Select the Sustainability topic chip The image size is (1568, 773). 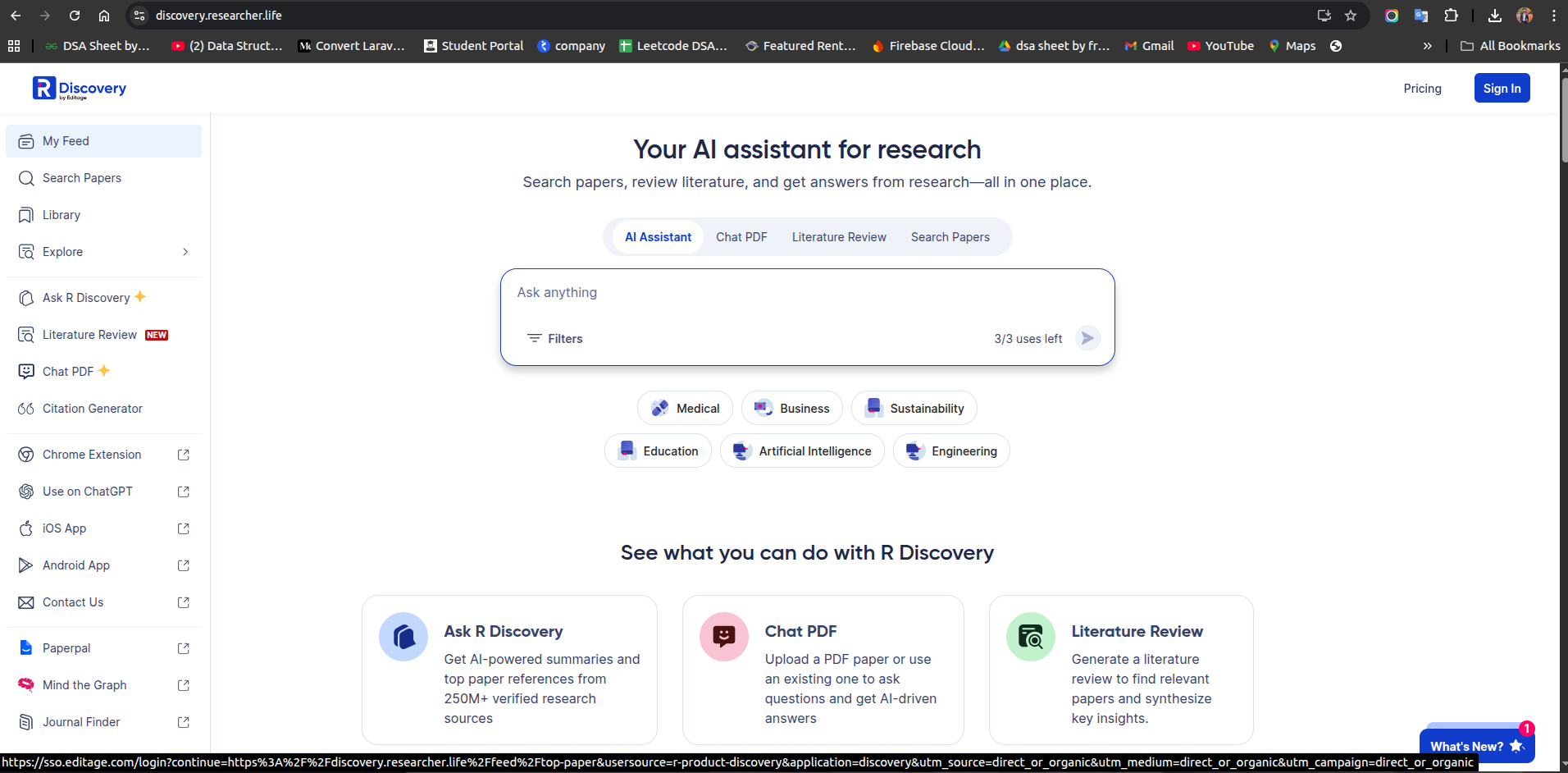coord(914,409)
